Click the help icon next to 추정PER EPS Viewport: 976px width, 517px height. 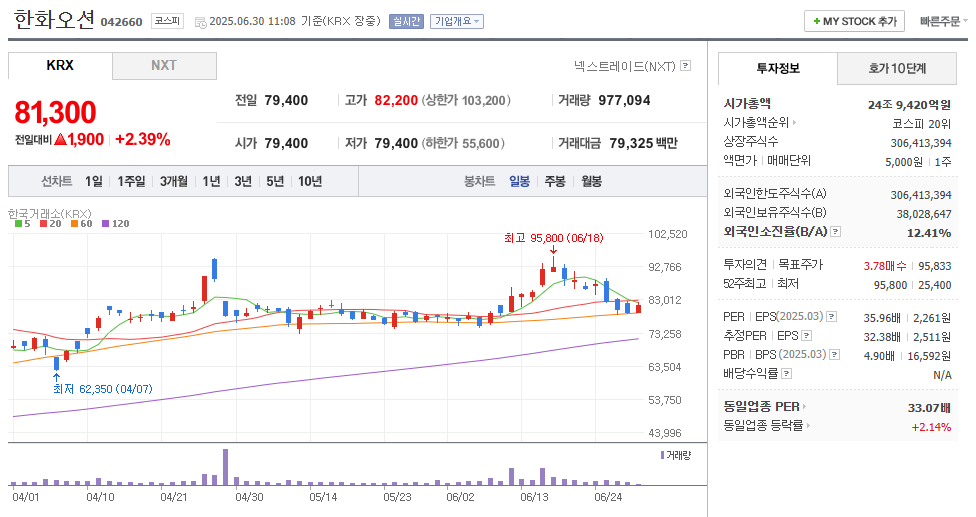807,336
